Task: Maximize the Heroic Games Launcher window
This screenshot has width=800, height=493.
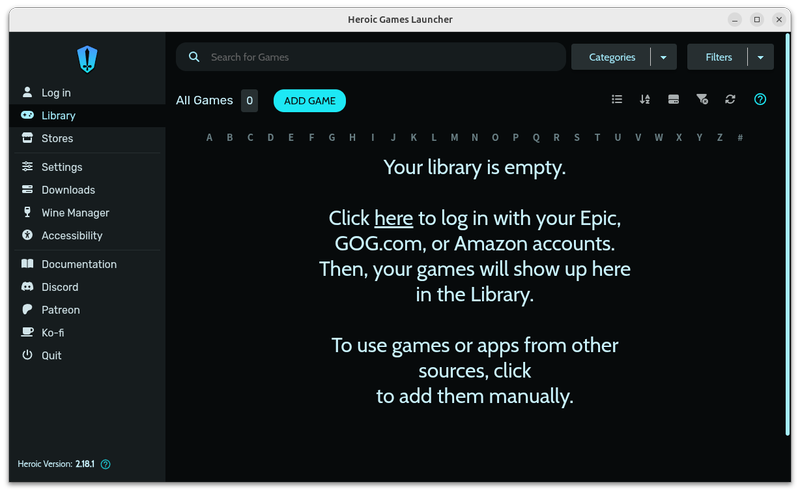Action: pyautogui.click(x=757, y=19)
